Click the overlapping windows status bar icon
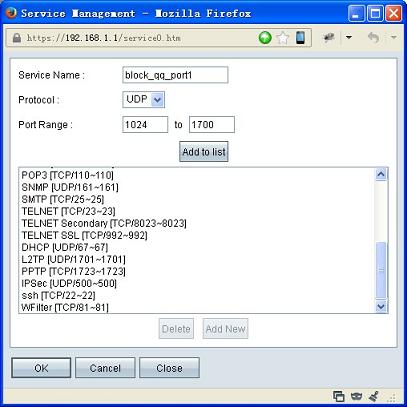This screenshot has width=407, height=407. coord(339,396)
